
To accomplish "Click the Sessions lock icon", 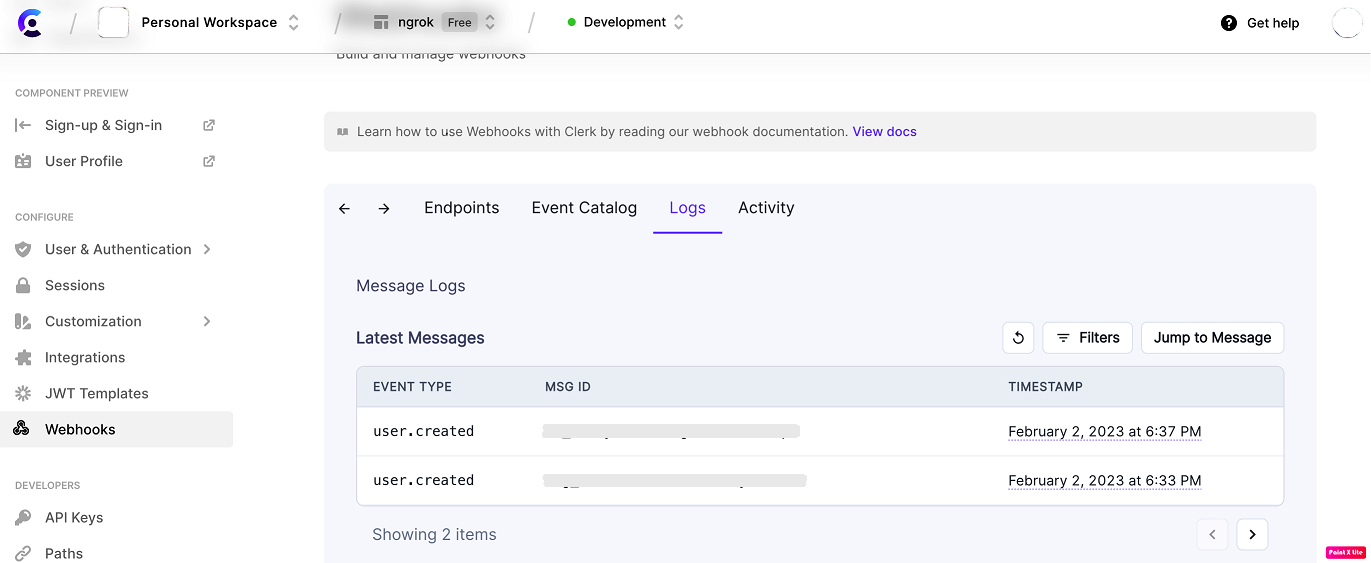I will pos(23,285).
